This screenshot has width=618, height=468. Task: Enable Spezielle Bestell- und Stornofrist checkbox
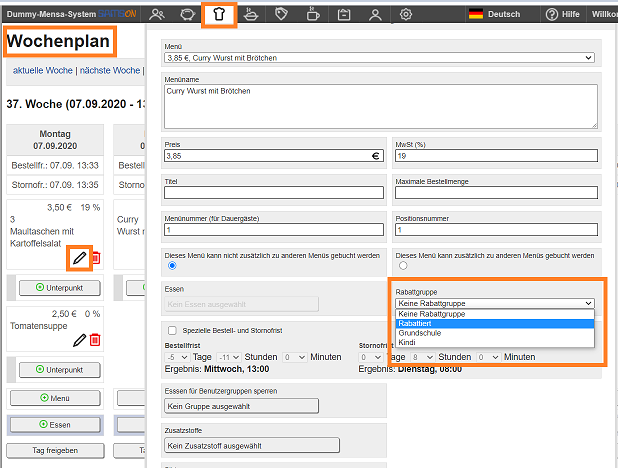(x=172, y=330)
